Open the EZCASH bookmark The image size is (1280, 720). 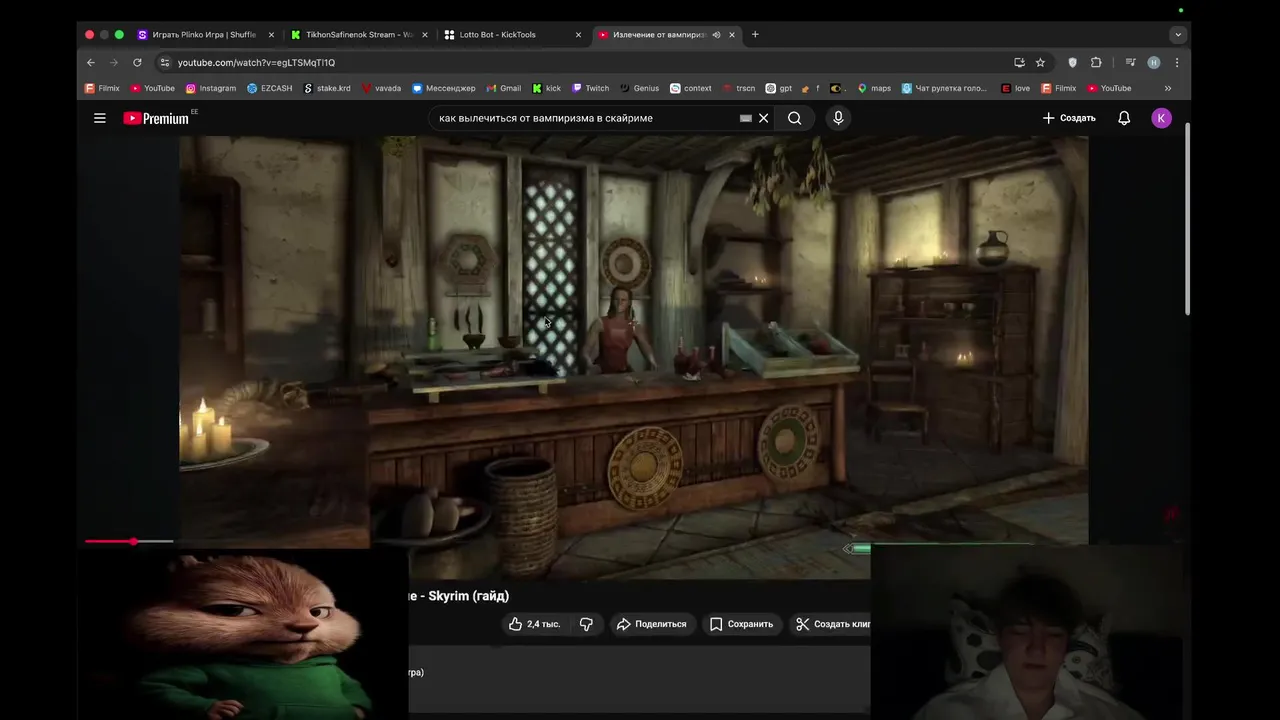[x=270, y=88]
